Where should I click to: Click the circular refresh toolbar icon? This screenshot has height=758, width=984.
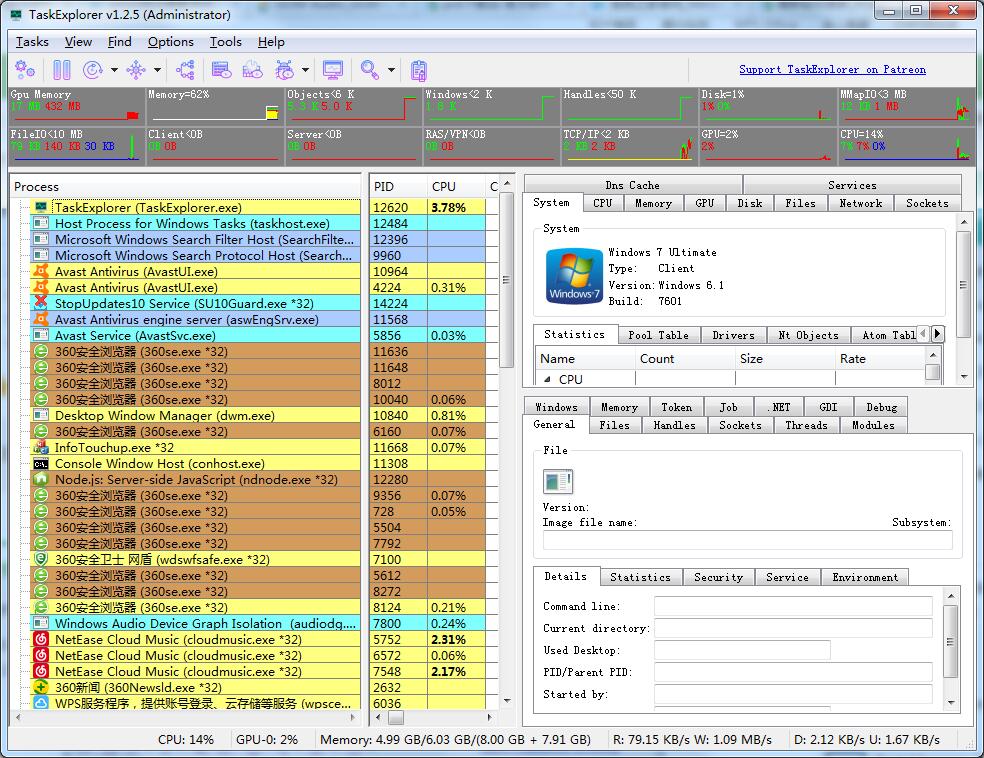pyautogui.click(x=93, y=70)
